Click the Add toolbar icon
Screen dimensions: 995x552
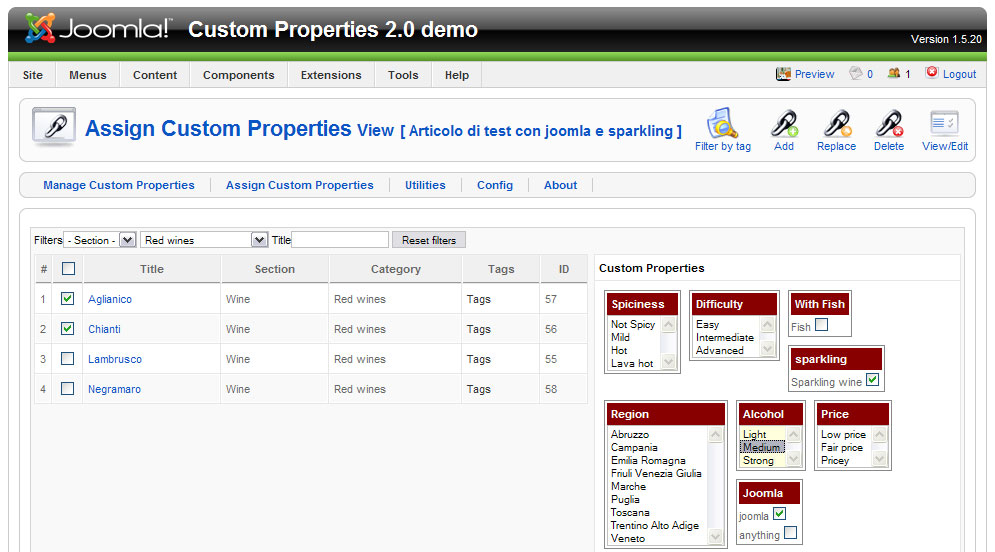pos(783,123)
